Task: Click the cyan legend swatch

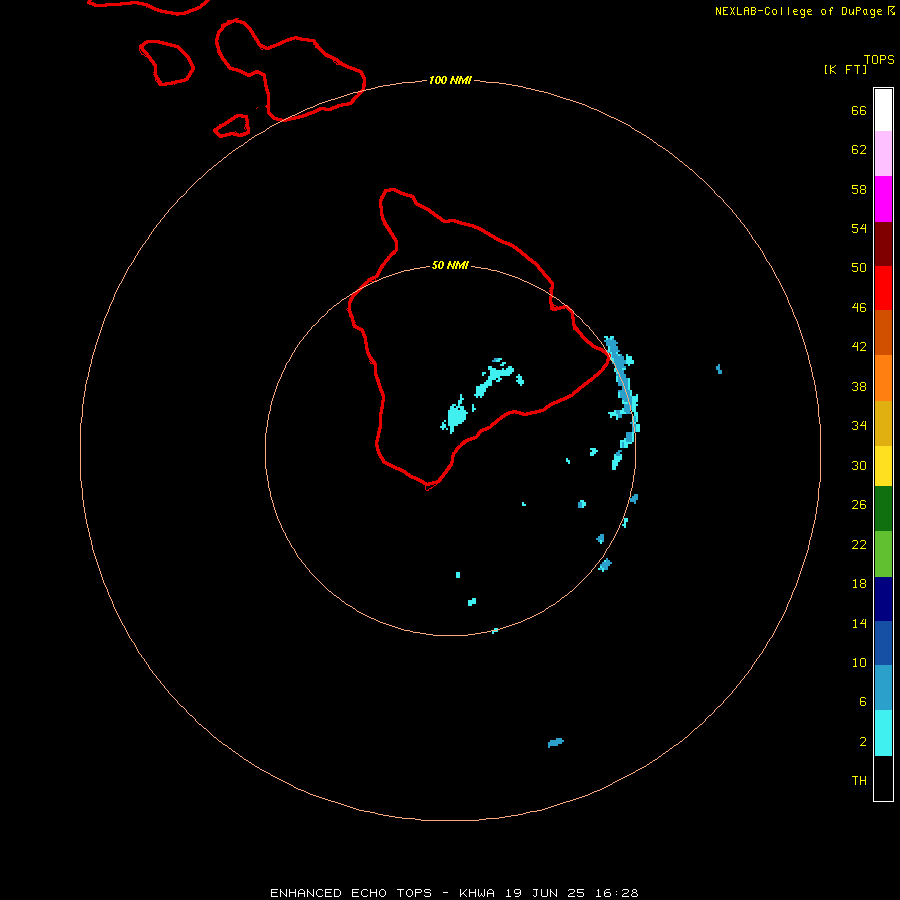Action: point(883,733)
